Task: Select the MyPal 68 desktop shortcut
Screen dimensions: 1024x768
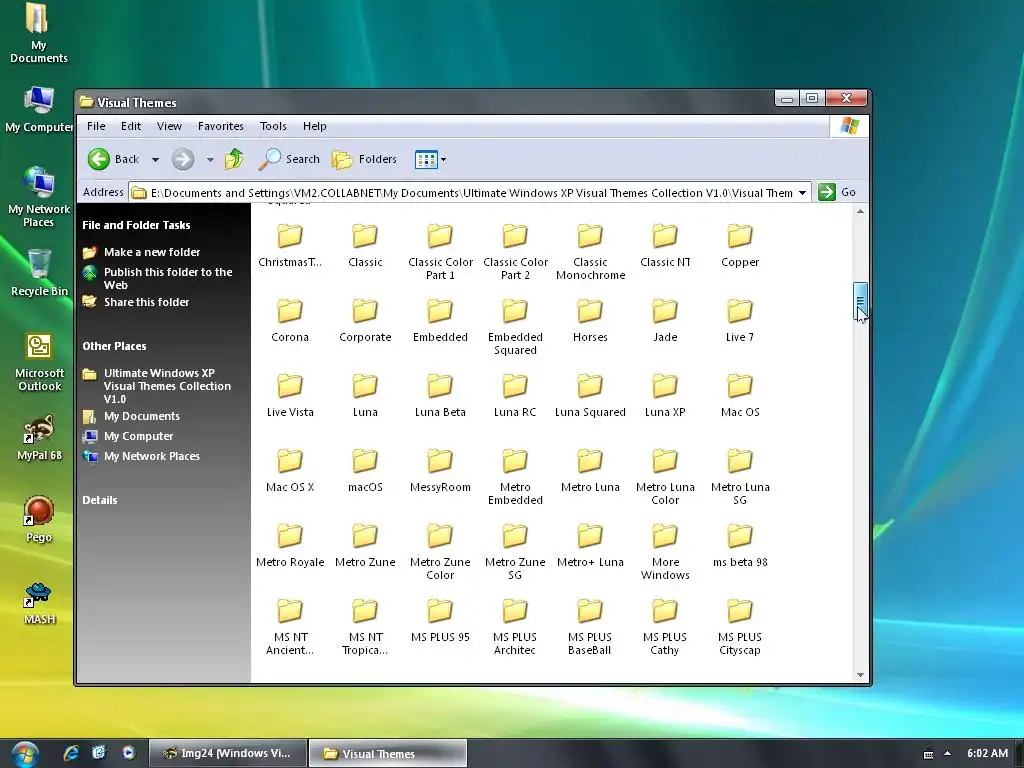Action: (x=39, y=438)
